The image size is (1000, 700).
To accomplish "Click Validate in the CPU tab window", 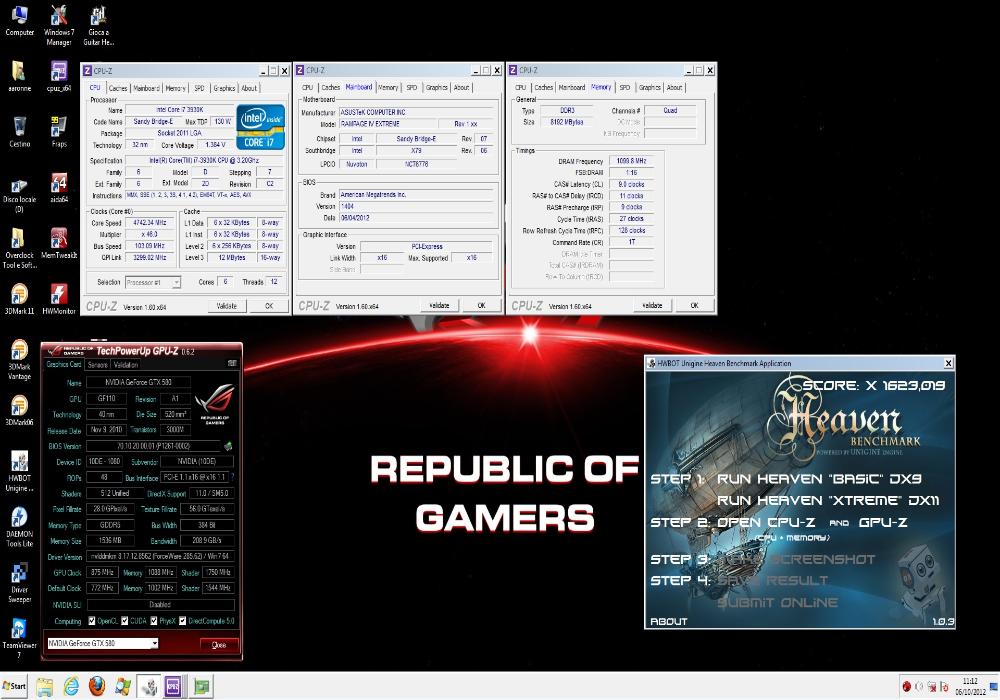I will coord(226,306).
